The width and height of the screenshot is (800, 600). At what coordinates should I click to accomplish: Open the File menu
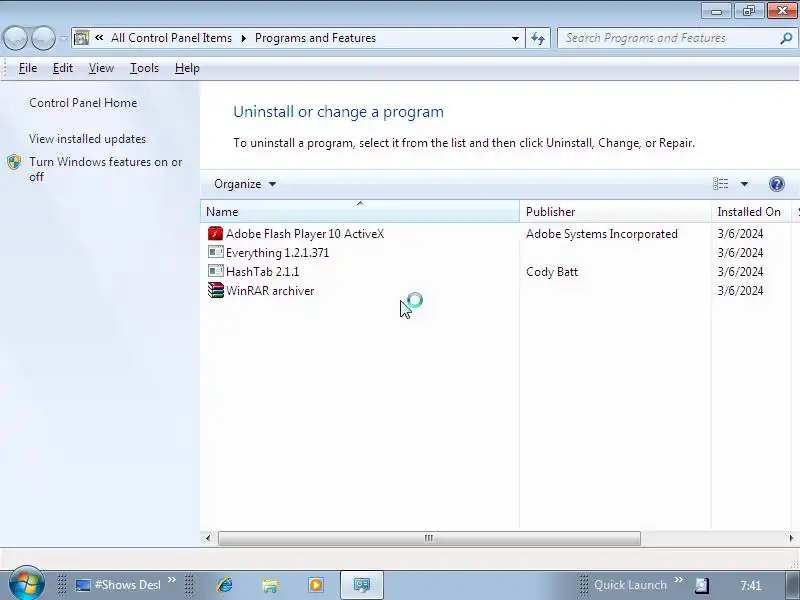coord(28,68)
